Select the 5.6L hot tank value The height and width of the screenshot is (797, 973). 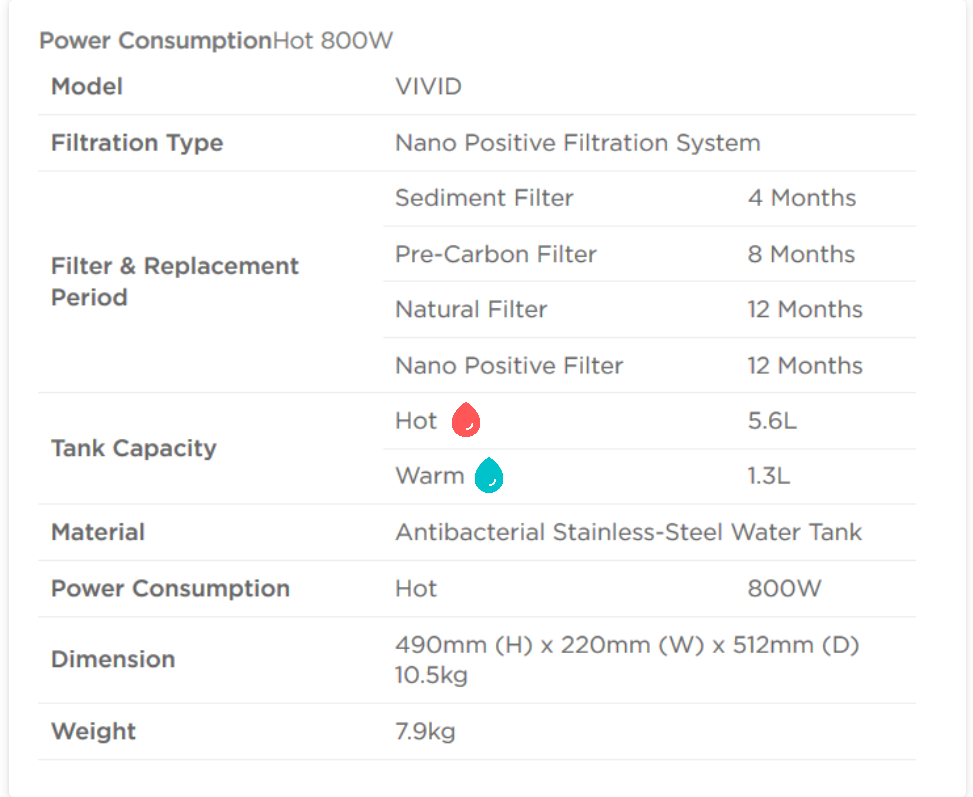click(772, 420)
